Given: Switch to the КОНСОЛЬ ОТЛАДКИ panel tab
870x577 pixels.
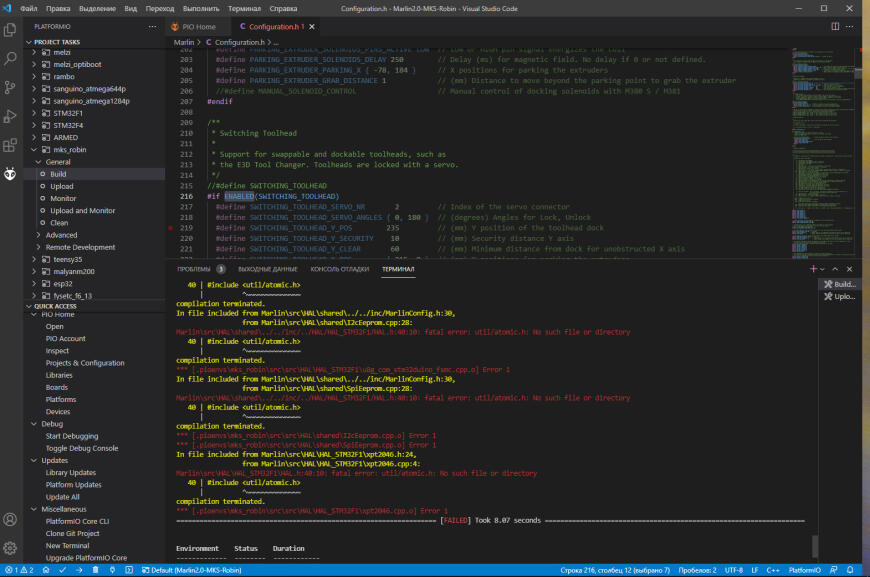Looking at the screenshot, I should click(x=340, y=269).
